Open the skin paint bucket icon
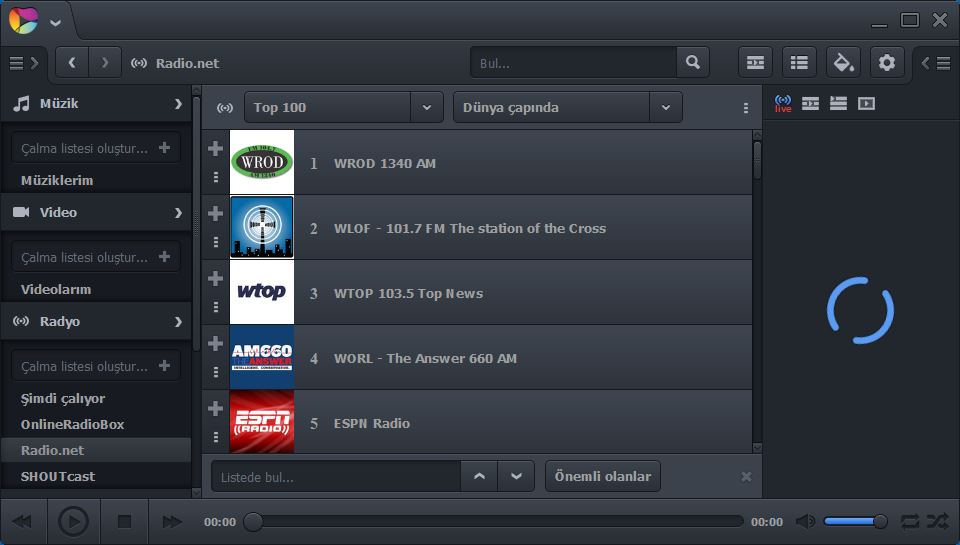The width and height of the screenshot is (960, 545). tap(843, 62)
